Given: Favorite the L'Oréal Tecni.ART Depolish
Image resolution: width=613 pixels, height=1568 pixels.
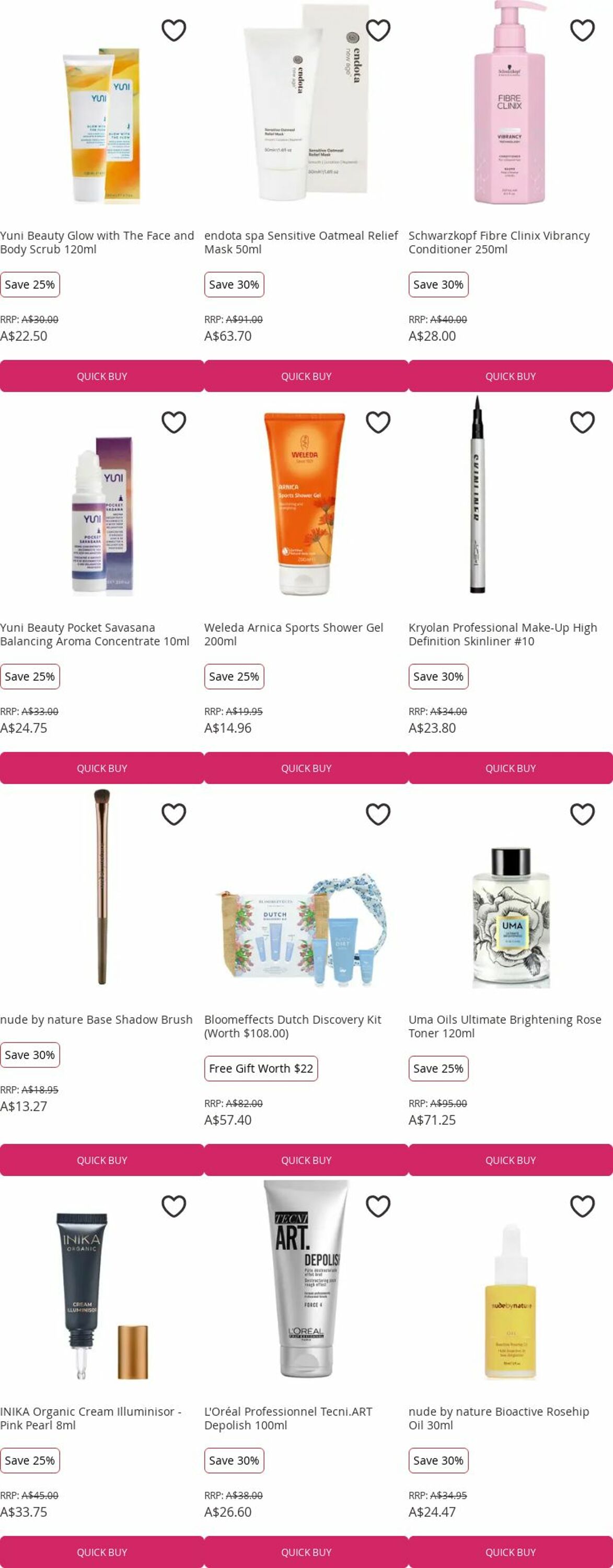Looking at the screenshot, I should (x=378, y=1206).
